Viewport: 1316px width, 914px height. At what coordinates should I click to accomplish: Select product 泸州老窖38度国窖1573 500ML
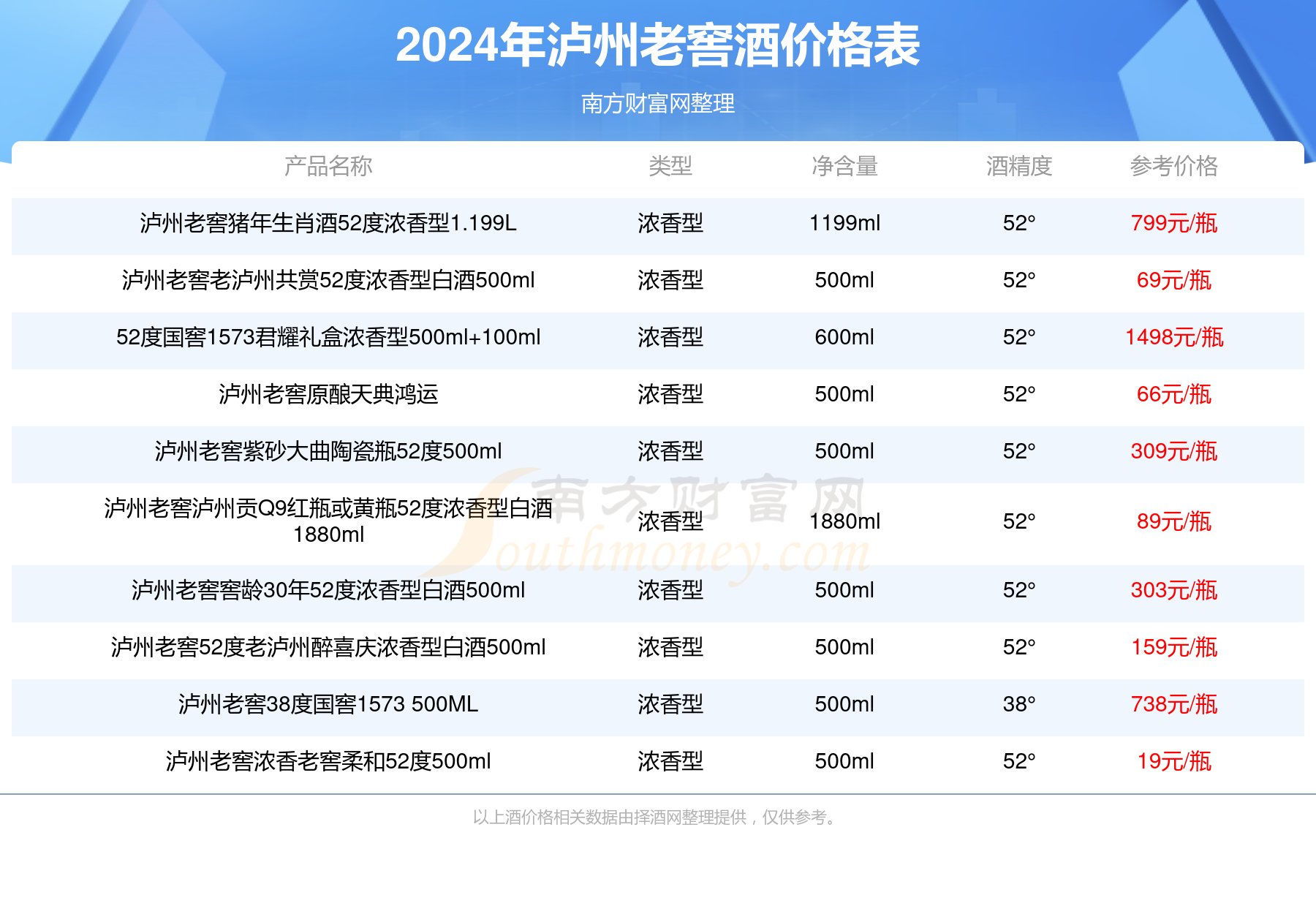coord(328,704)
